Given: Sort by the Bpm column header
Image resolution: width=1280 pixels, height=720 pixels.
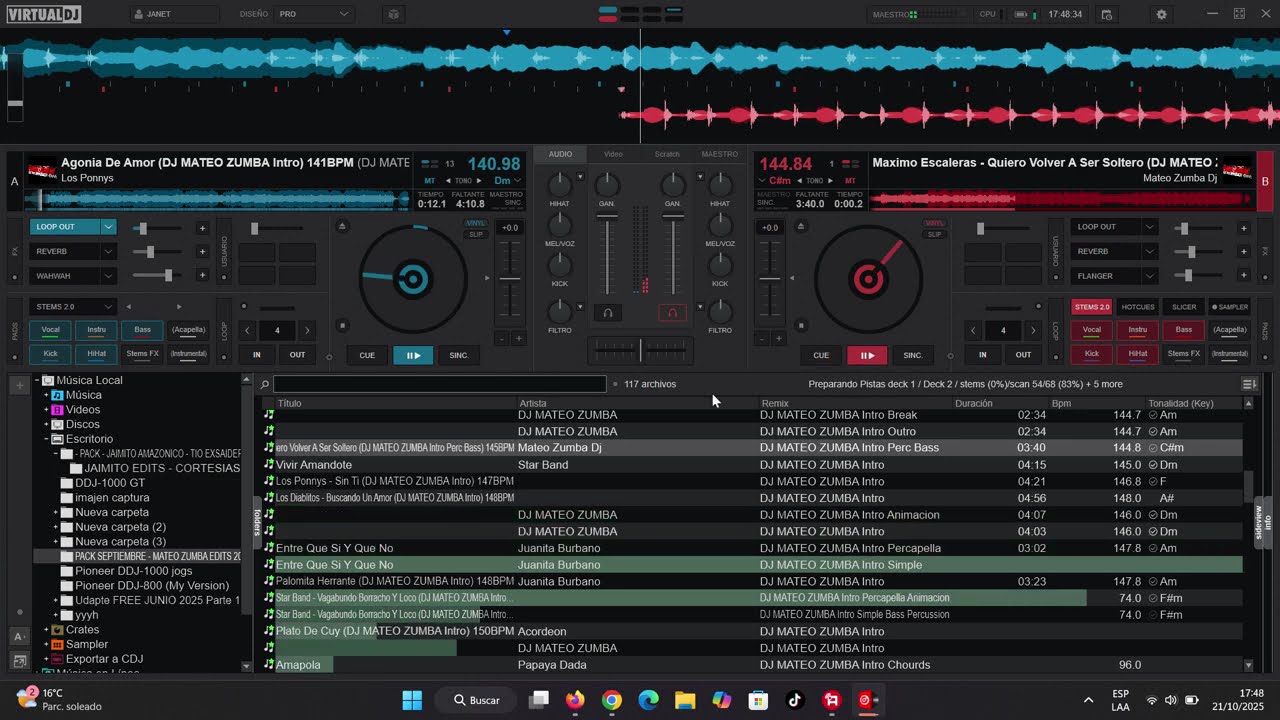Looking at the screenshot, I should [1062, 403].
